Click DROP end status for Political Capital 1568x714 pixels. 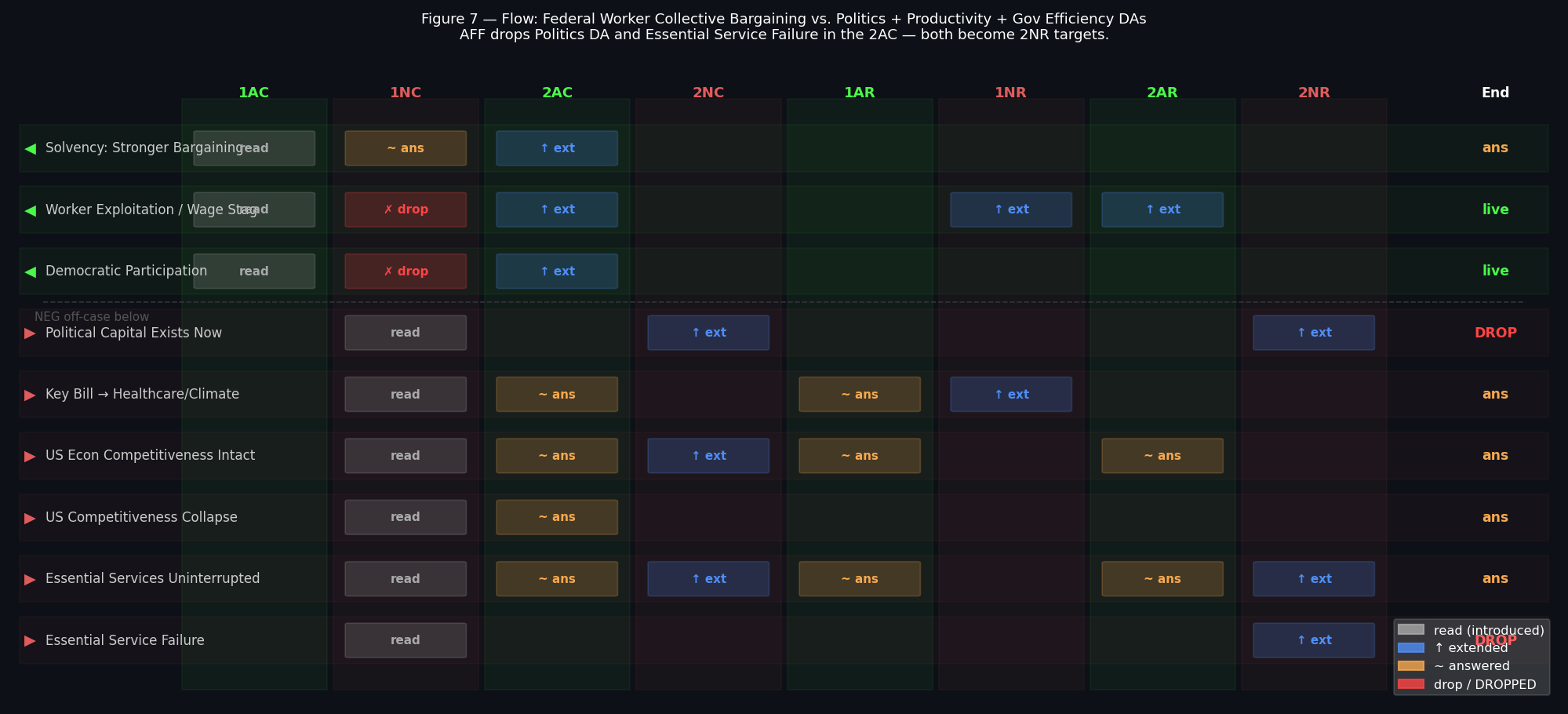[1495, 333]
